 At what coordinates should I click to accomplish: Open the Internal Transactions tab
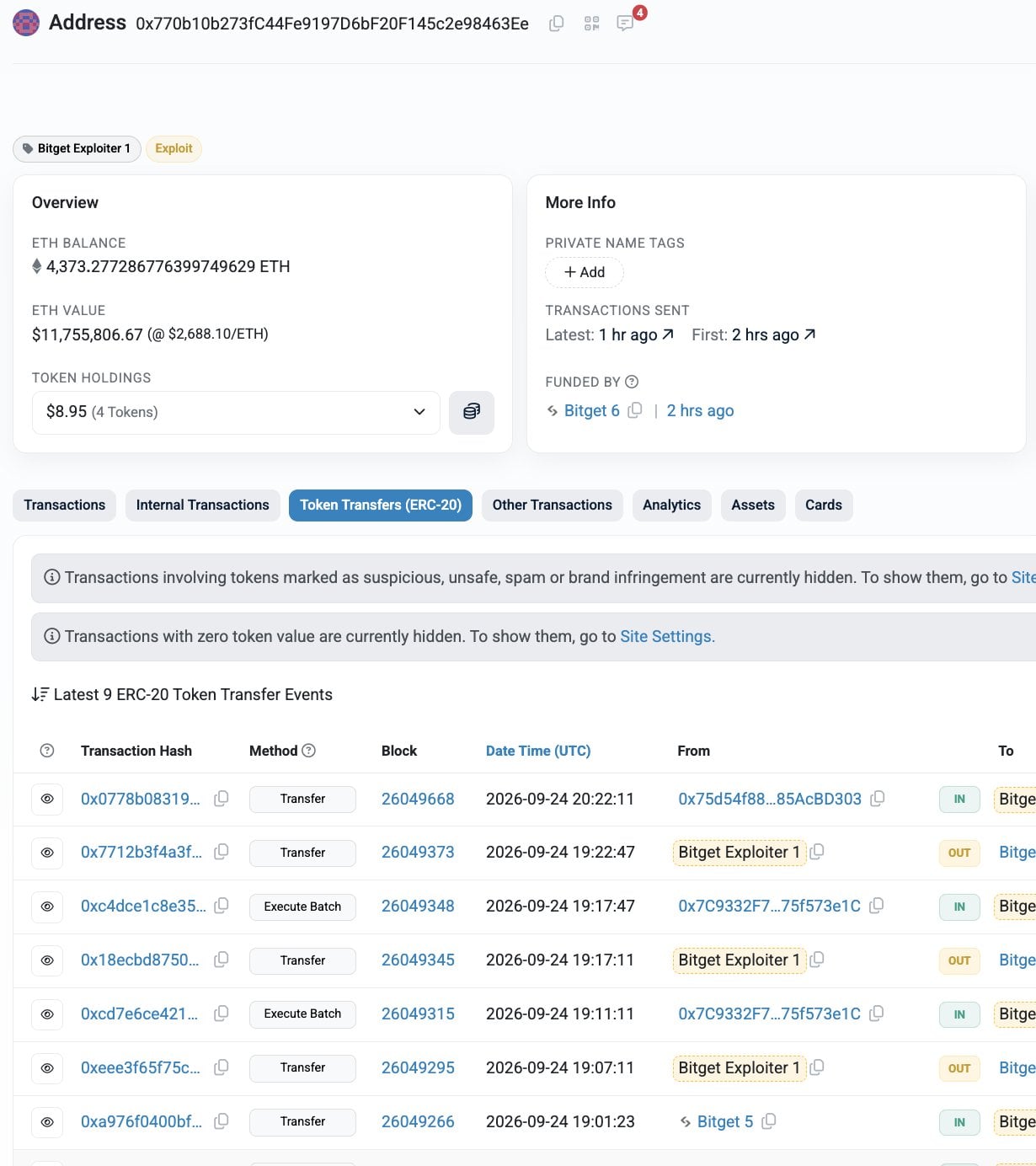[203, 505]
